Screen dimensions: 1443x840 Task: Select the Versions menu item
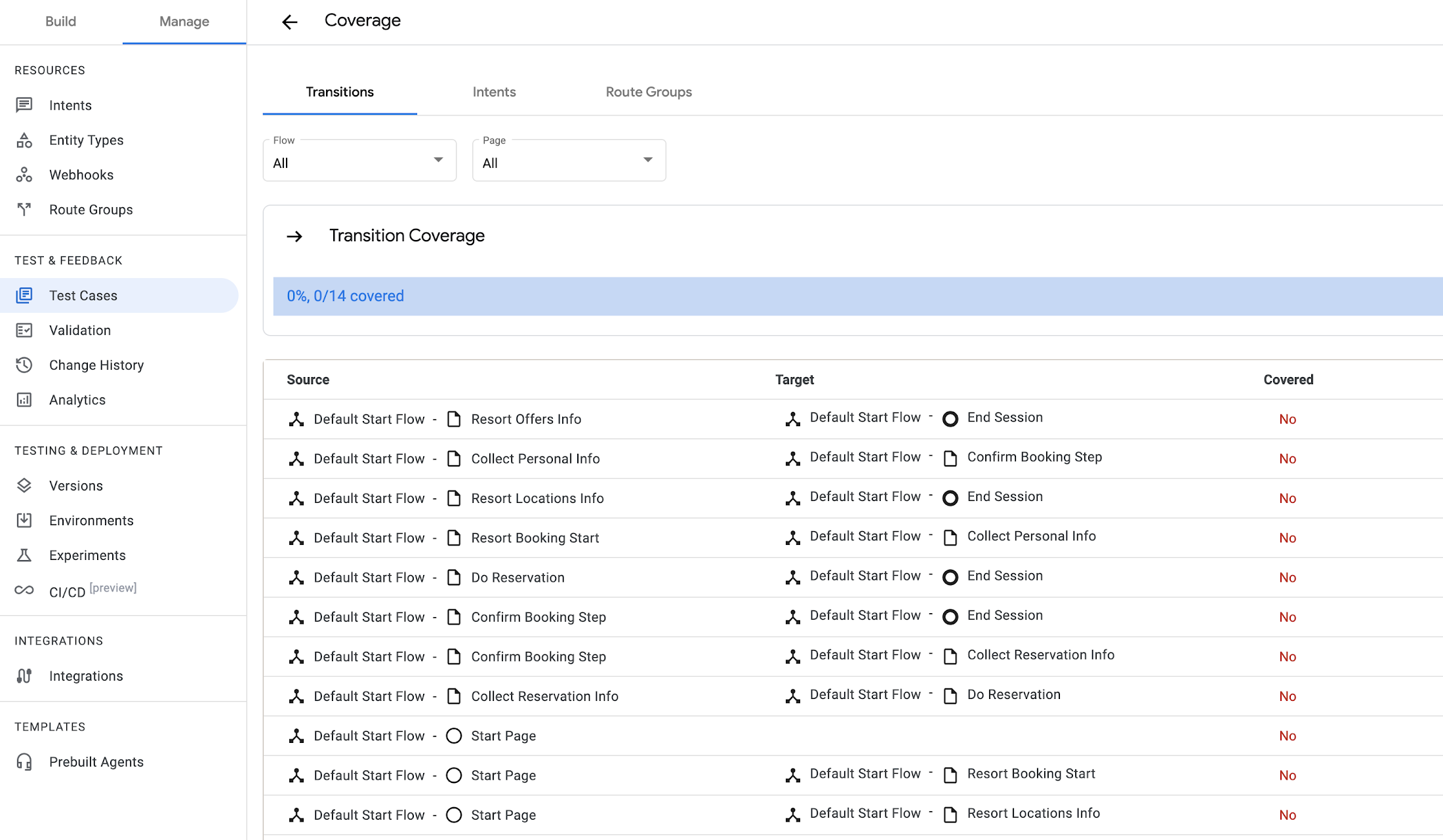(x=75, y=485)
